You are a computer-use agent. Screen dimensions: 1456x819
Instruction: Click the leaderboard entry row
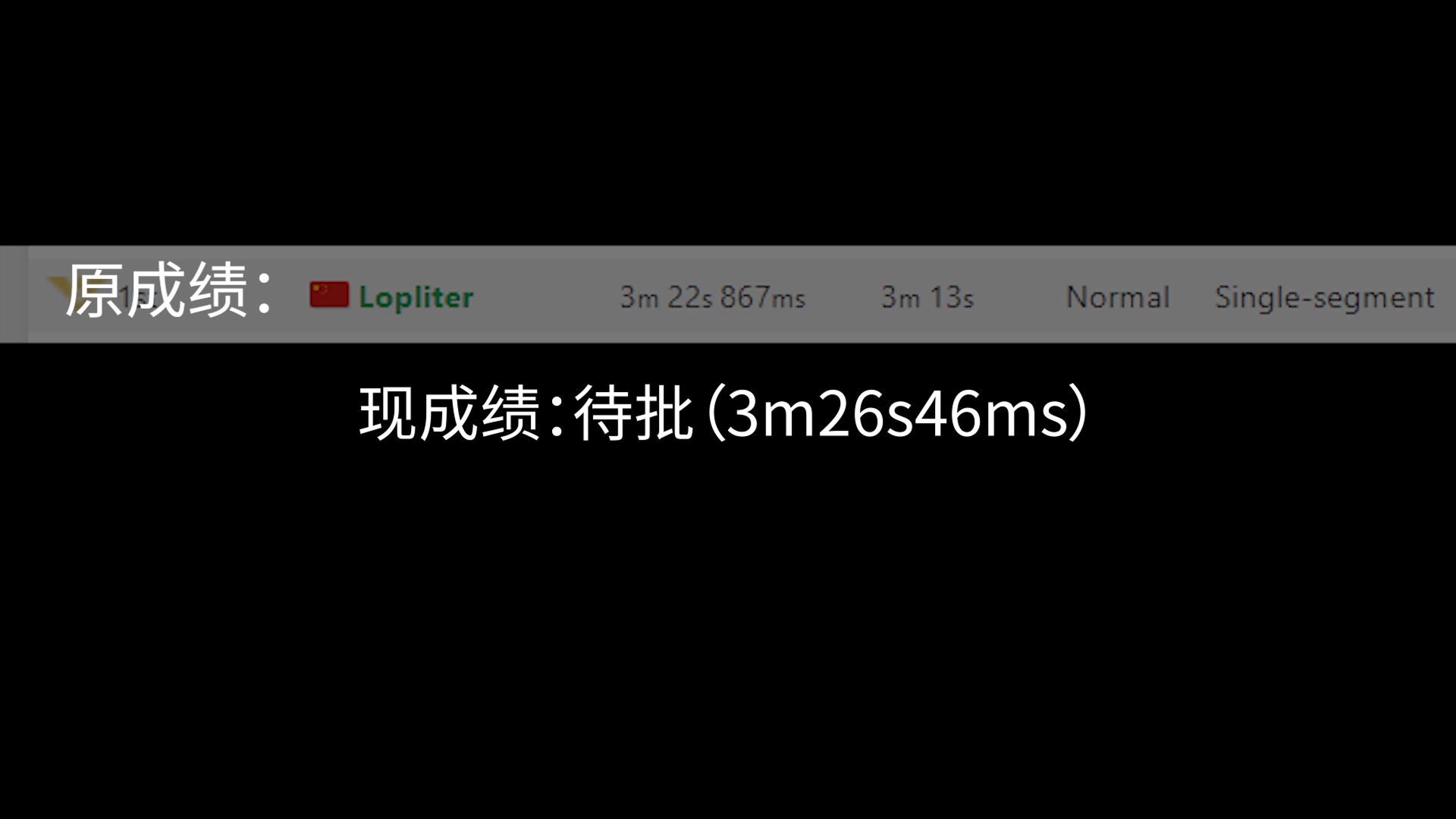coord(728,295)
